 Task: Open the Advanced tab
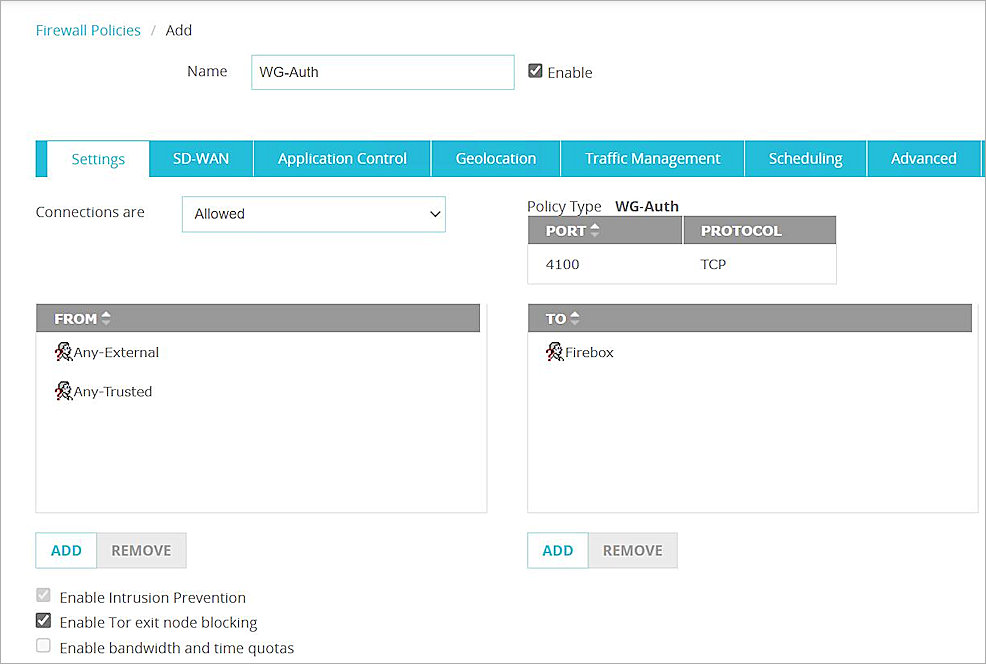point(923,158)
